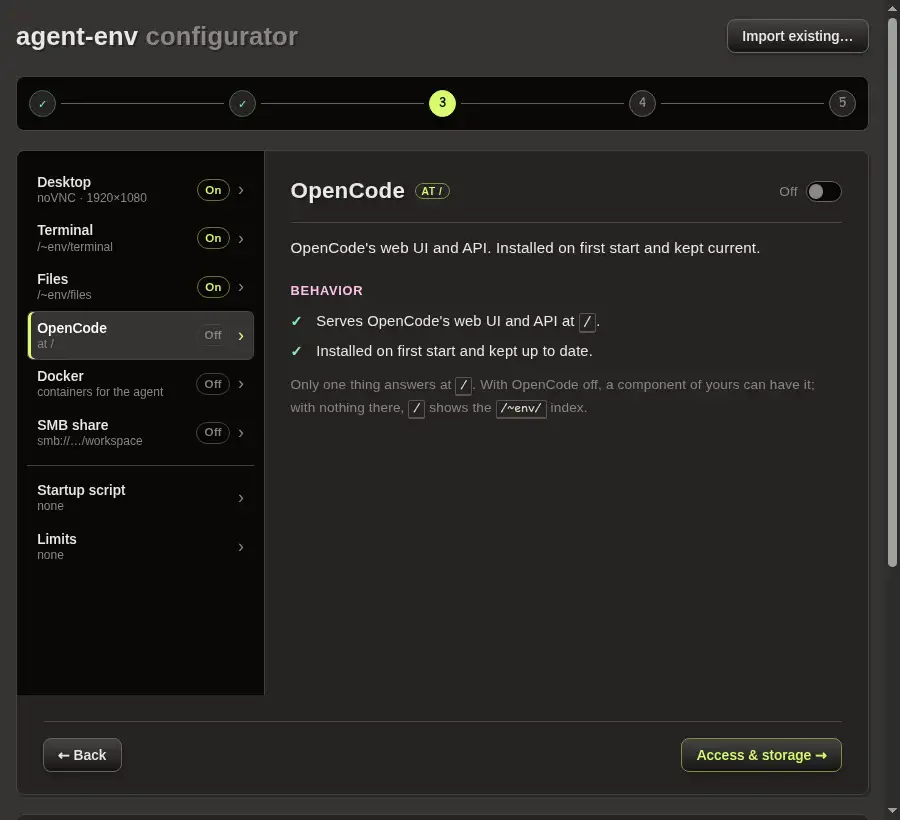This screenshot has width=900, height=820.
Task: Enable Docker via its Off pill
Action: (x=213, y=384)
